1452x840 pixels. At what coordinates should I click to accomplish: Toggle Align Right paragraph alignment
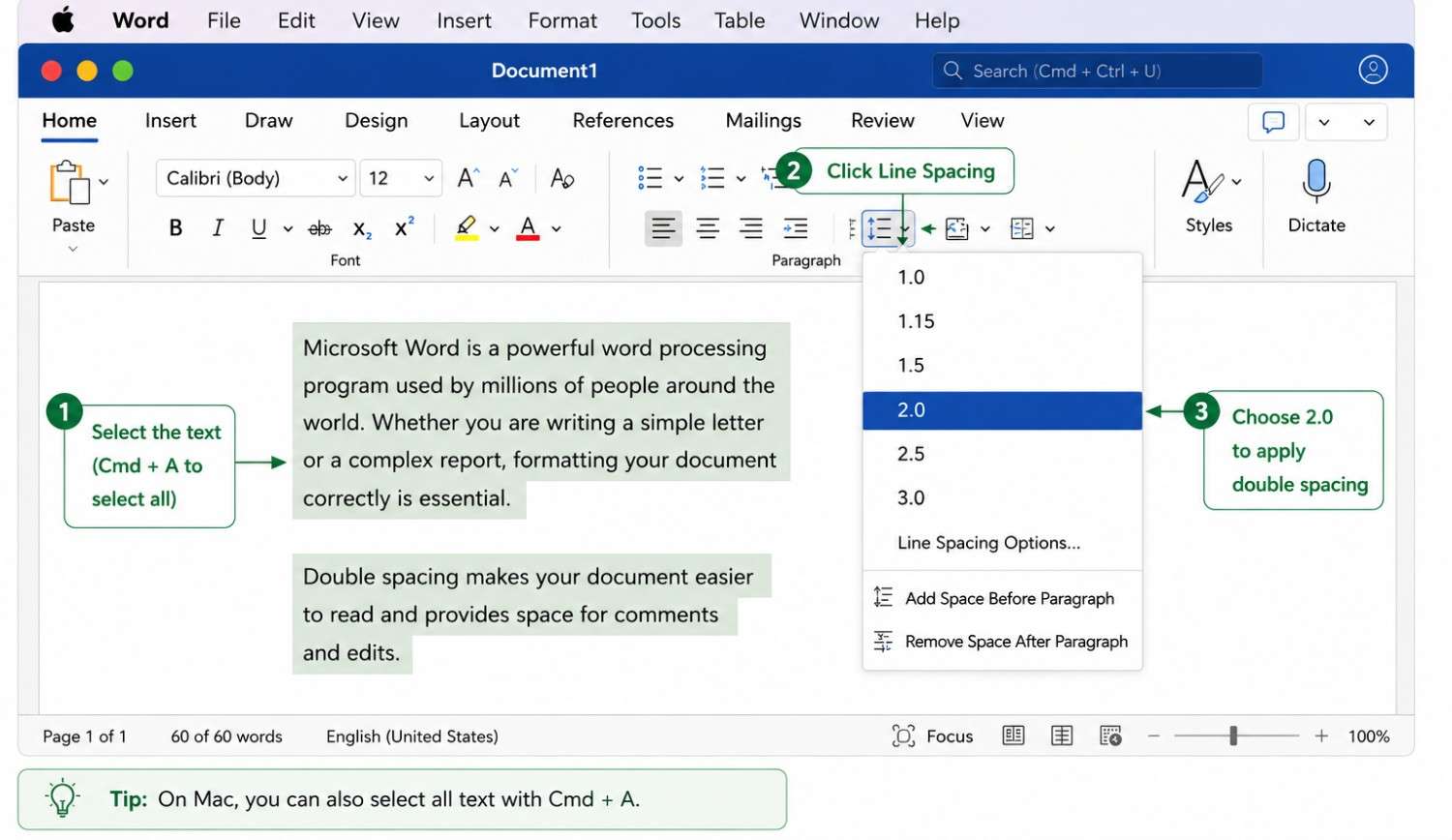[x=751, y=228]
